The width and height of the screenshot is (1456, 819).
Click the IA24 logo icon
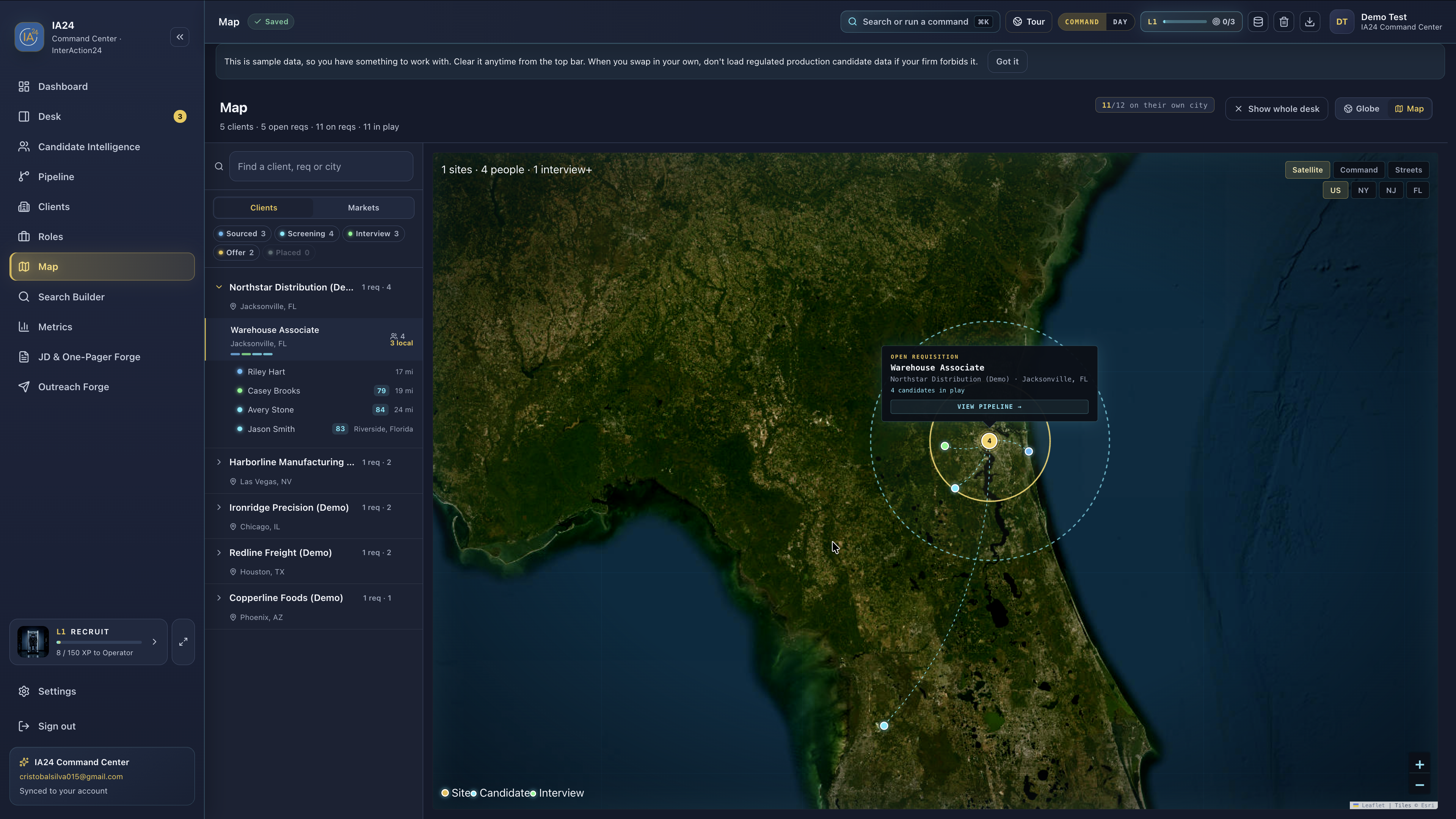pos(30,37)
